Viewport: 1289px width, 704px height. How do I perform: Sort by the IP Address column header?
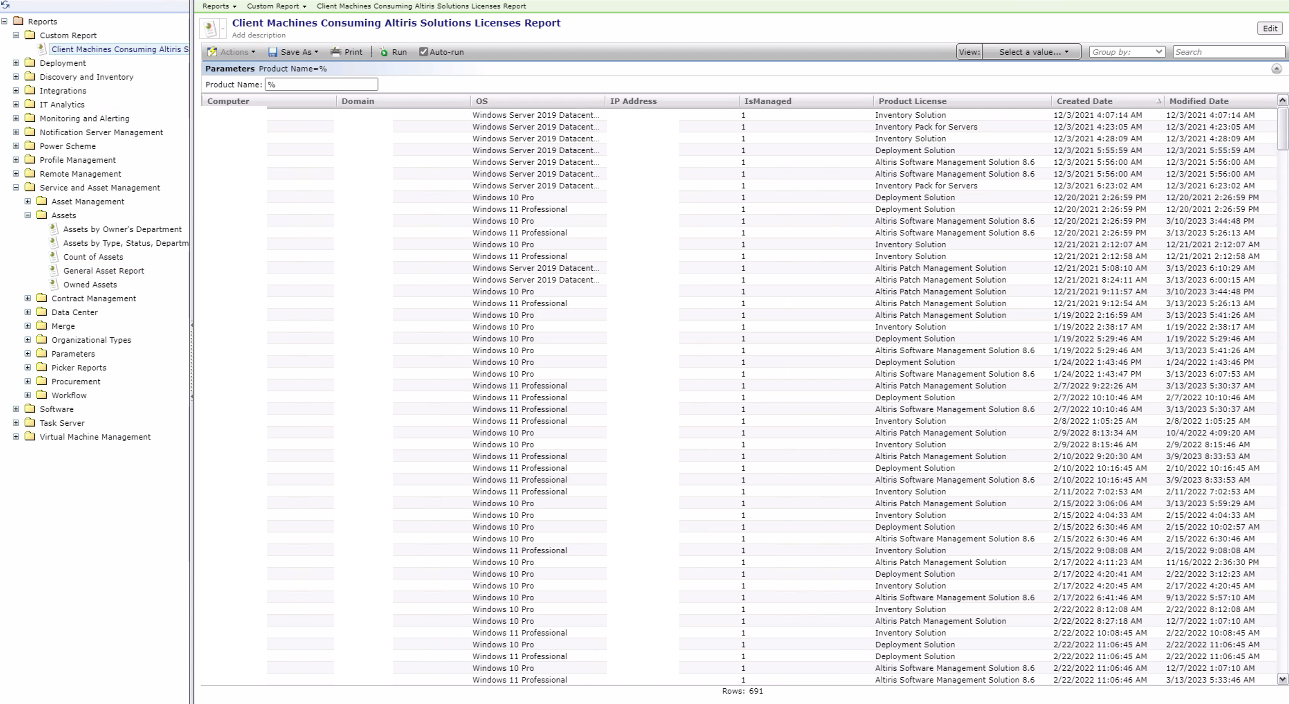(x=672, y=101)
